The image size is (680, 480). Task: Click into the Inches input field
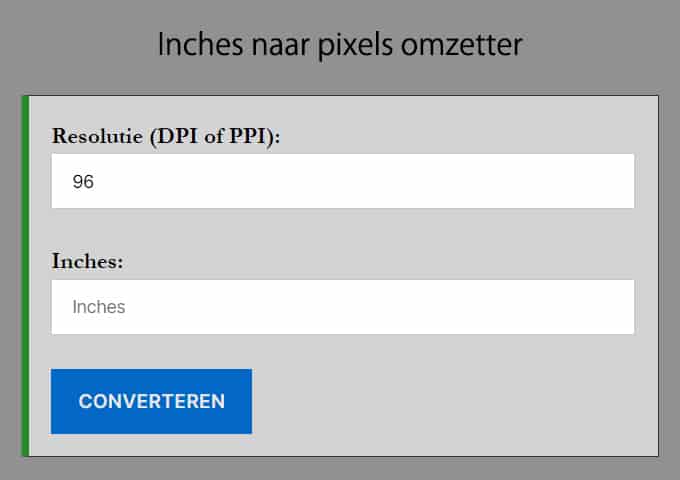tap(342, 307)
